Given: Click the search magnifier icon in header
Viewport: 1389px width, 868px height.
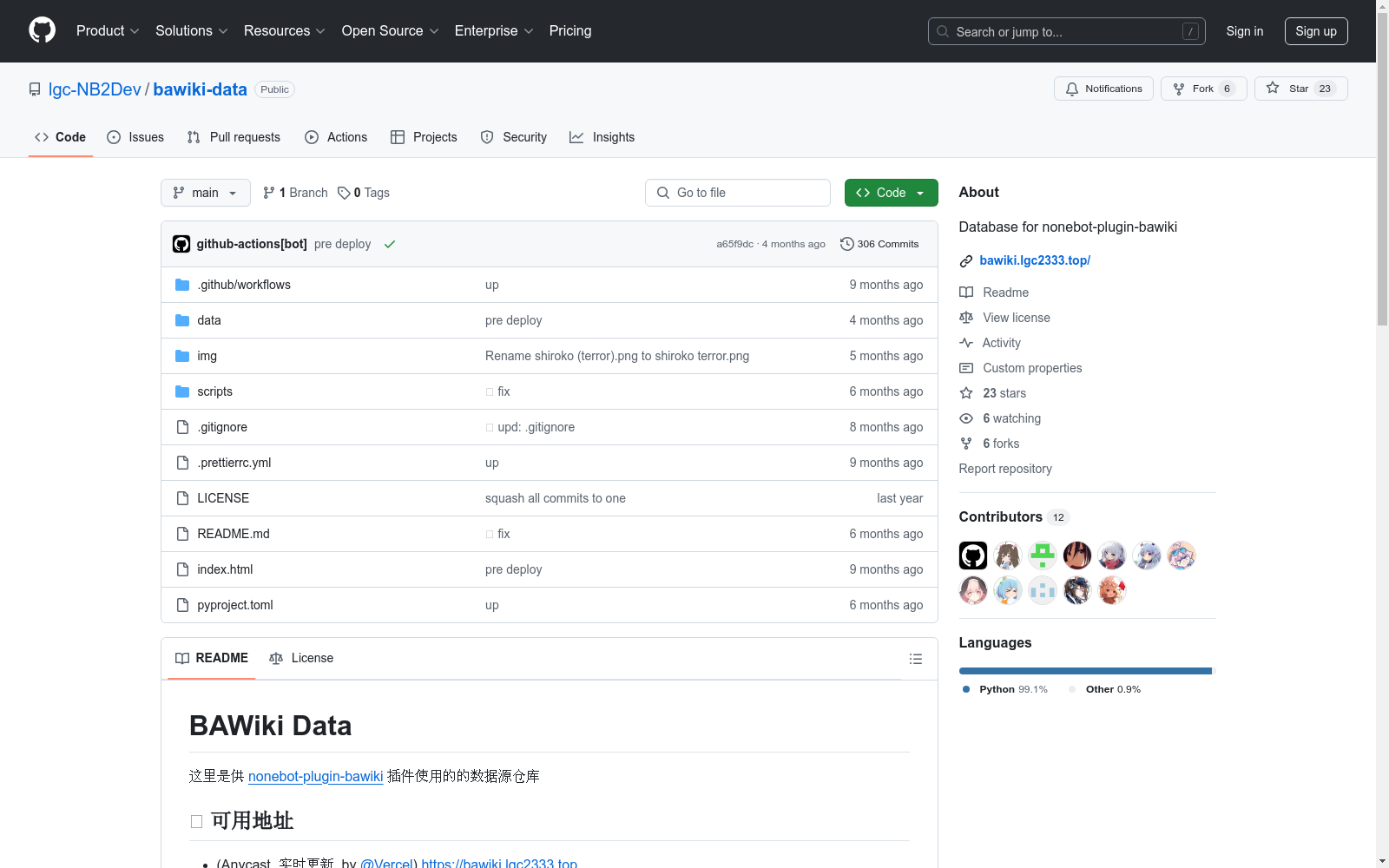Looking at the screenshot, I should coord(943,31).
